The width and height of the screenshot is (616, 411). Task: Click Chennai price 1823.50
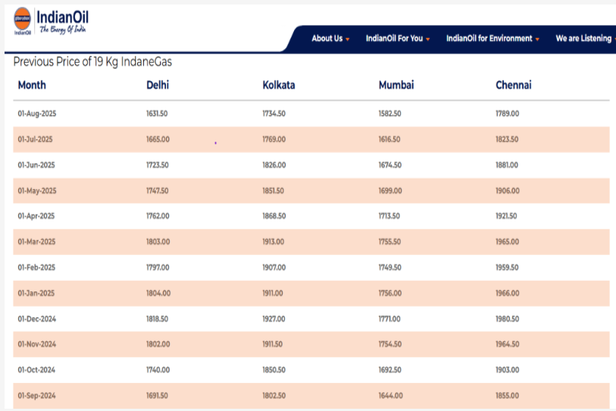(507, 139)
